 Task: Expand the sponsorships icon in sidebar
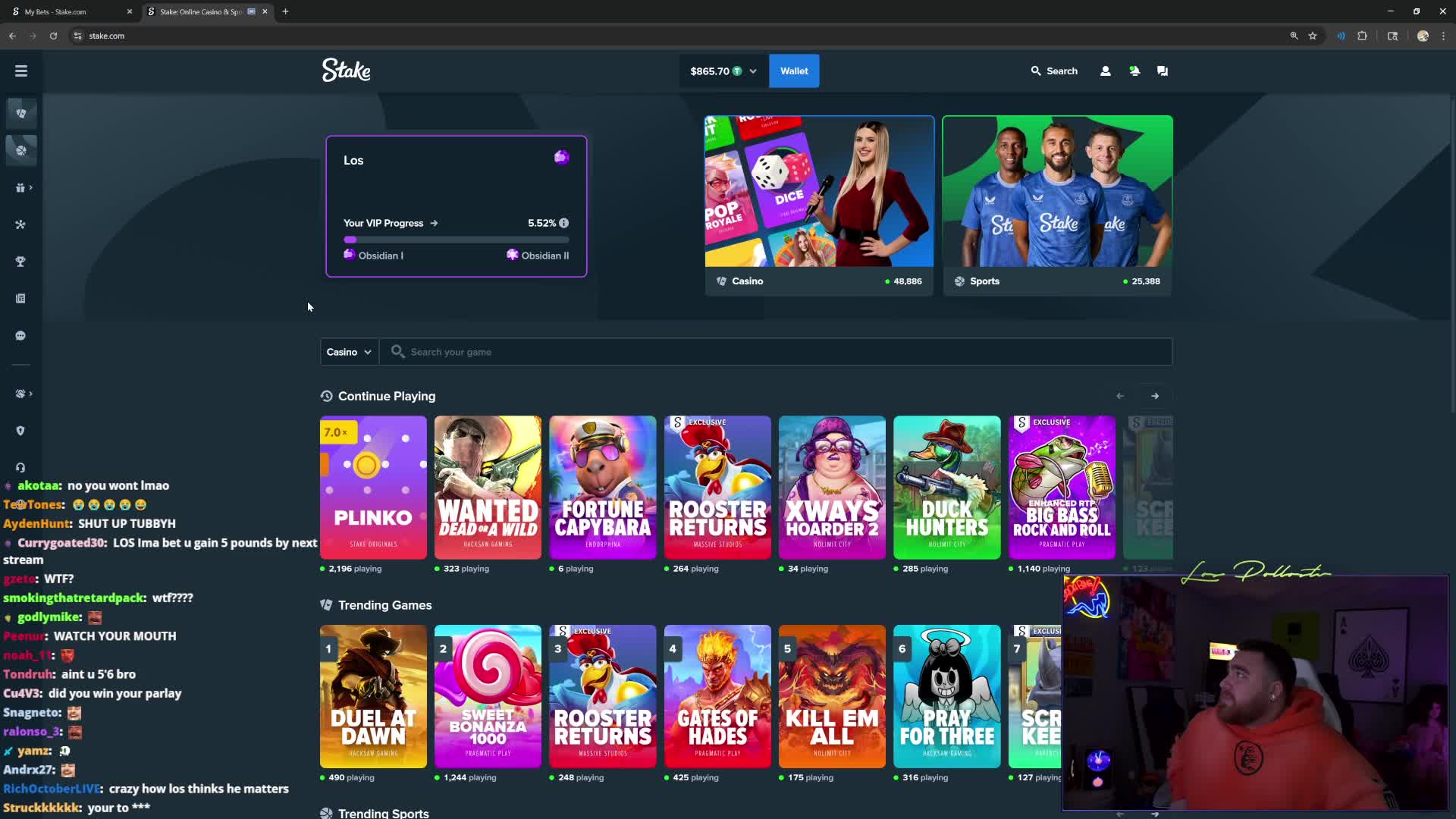point(24,394)
